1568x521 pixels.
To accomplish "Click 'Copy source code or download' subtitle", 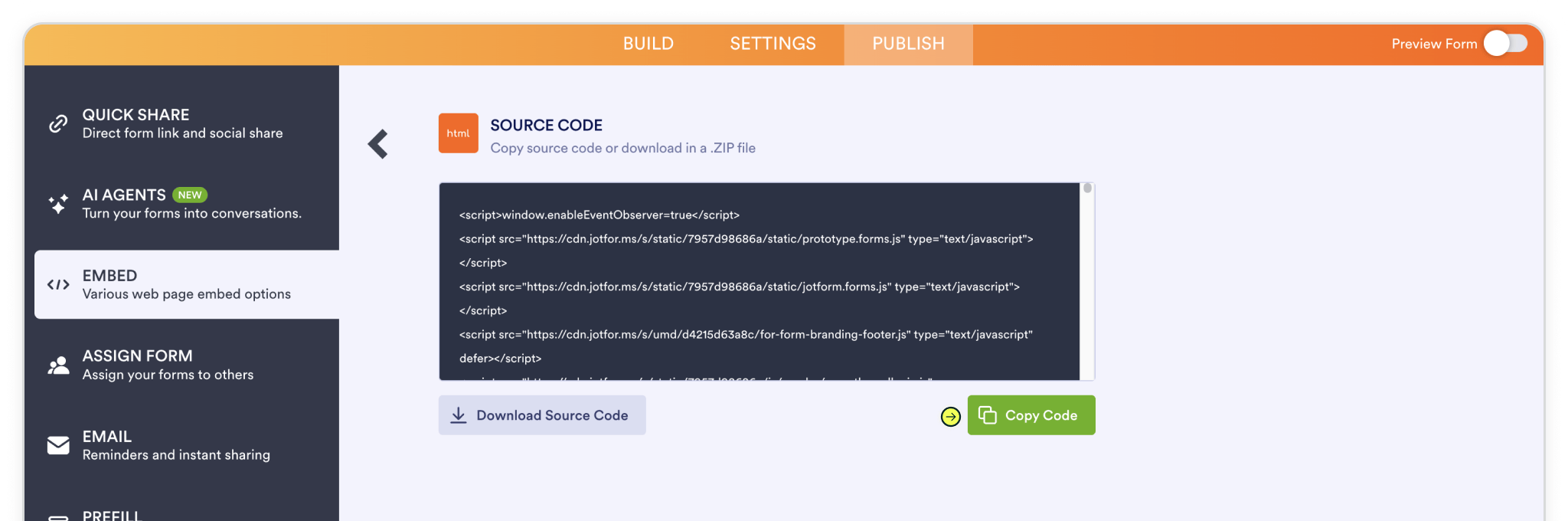I will (x=622, y=148).
